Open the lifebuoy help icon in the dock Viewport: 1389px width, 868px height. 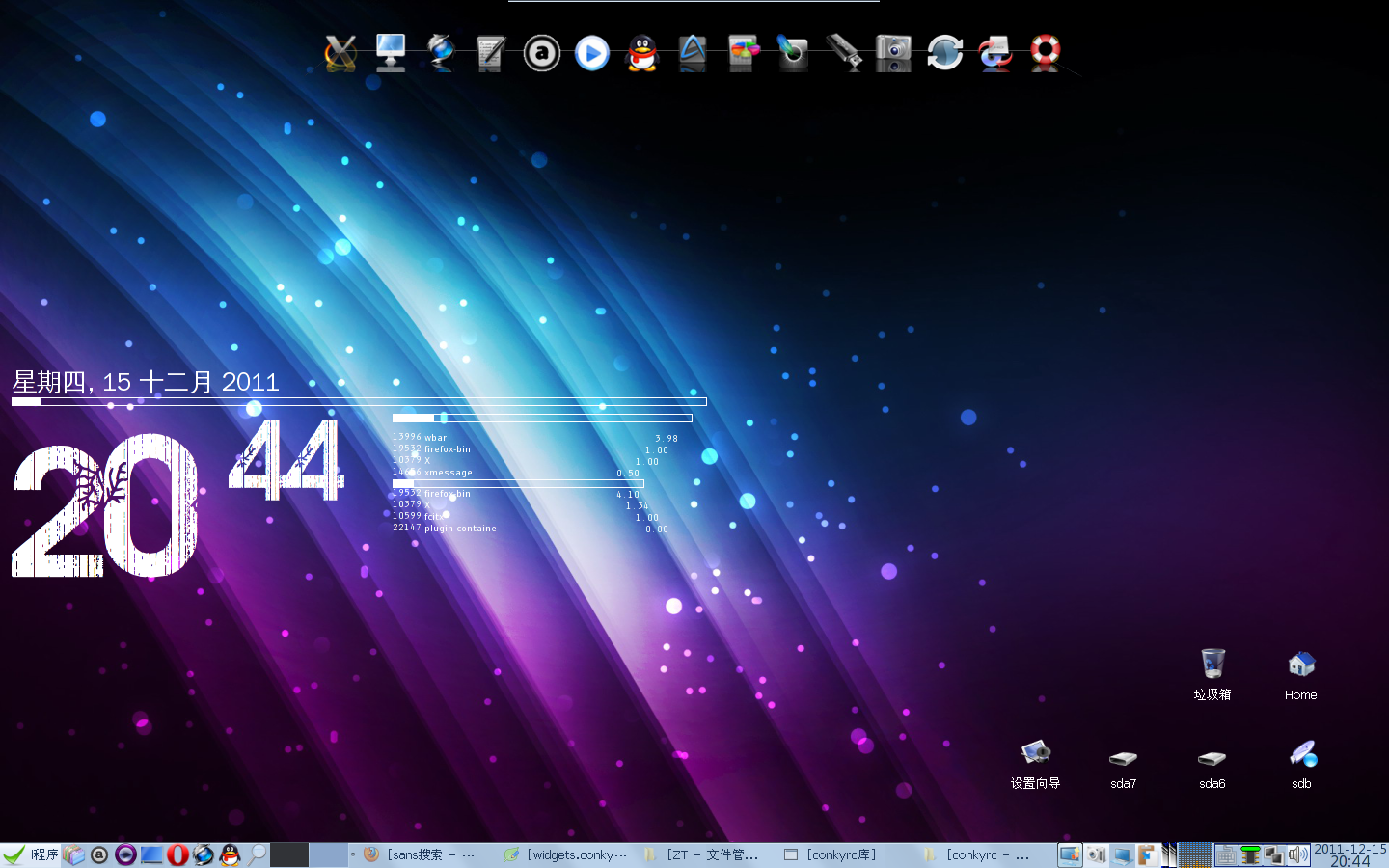pos(1046,53)
